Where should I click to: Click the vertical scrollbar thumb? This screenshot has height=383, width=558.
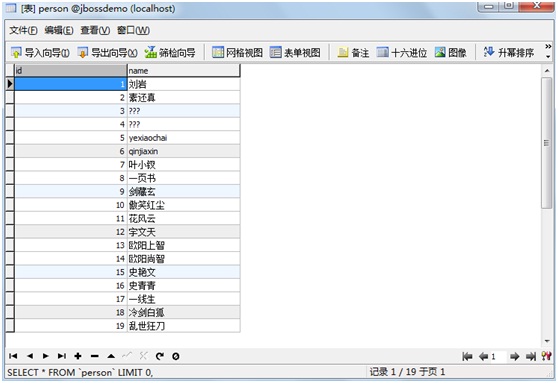pyautogui.click(x=546, y=142)
